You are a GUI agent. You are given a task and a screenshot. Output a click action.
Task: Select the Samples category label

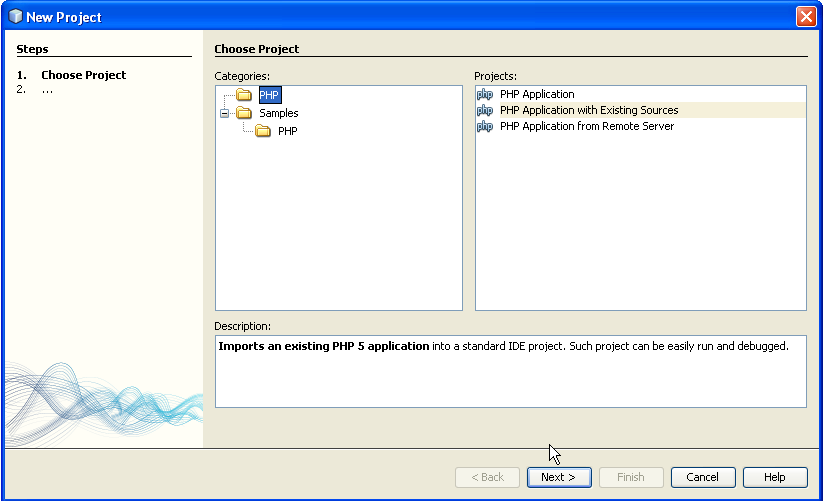279,113
